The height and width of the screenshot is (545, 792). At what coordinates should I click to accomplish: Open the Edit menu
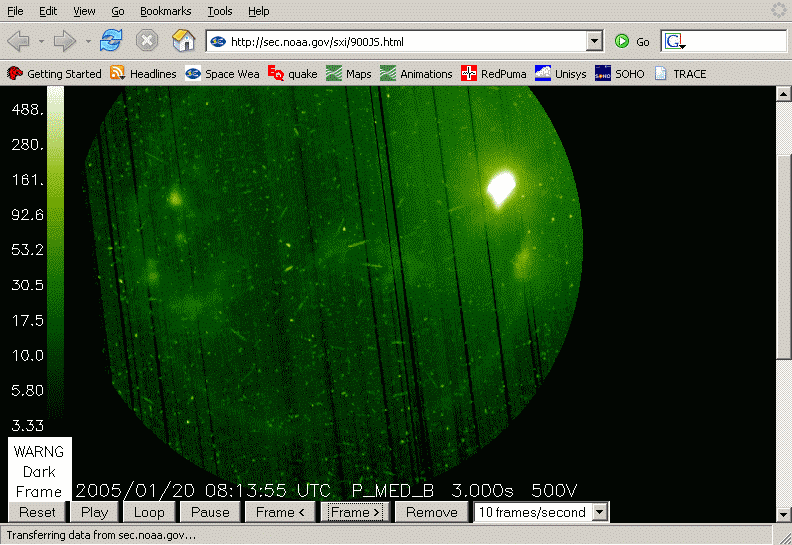pyautogui.click(x=48, y=11)
